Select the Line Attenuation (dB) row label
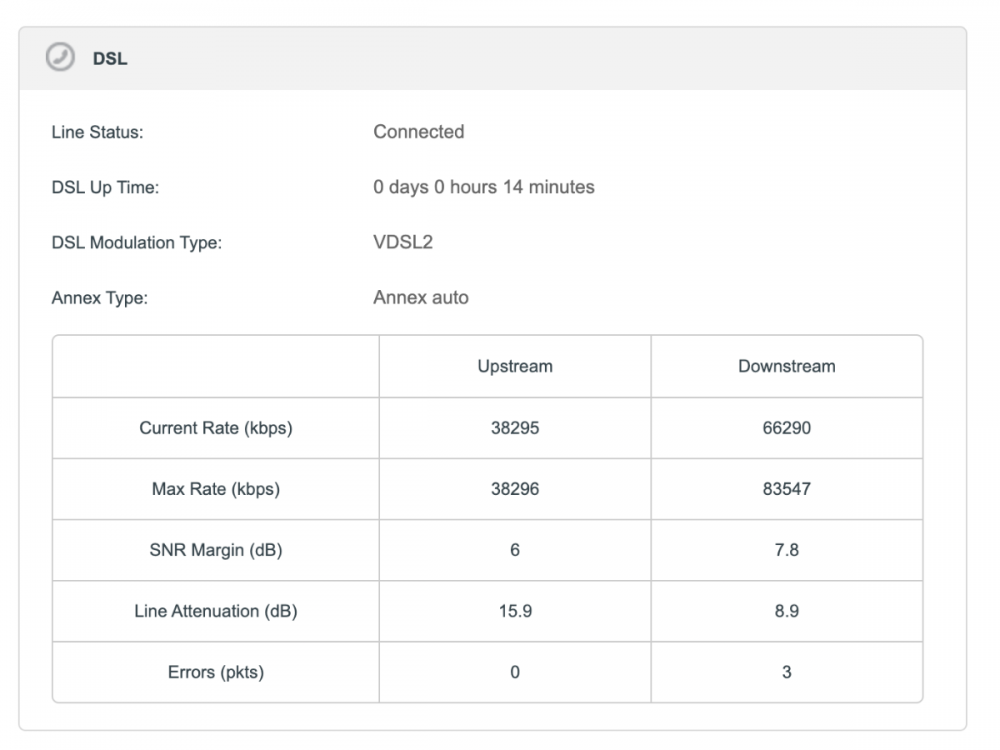This screenshot has width=1000, height=750. pyautogui.click(x=216, y=611)
